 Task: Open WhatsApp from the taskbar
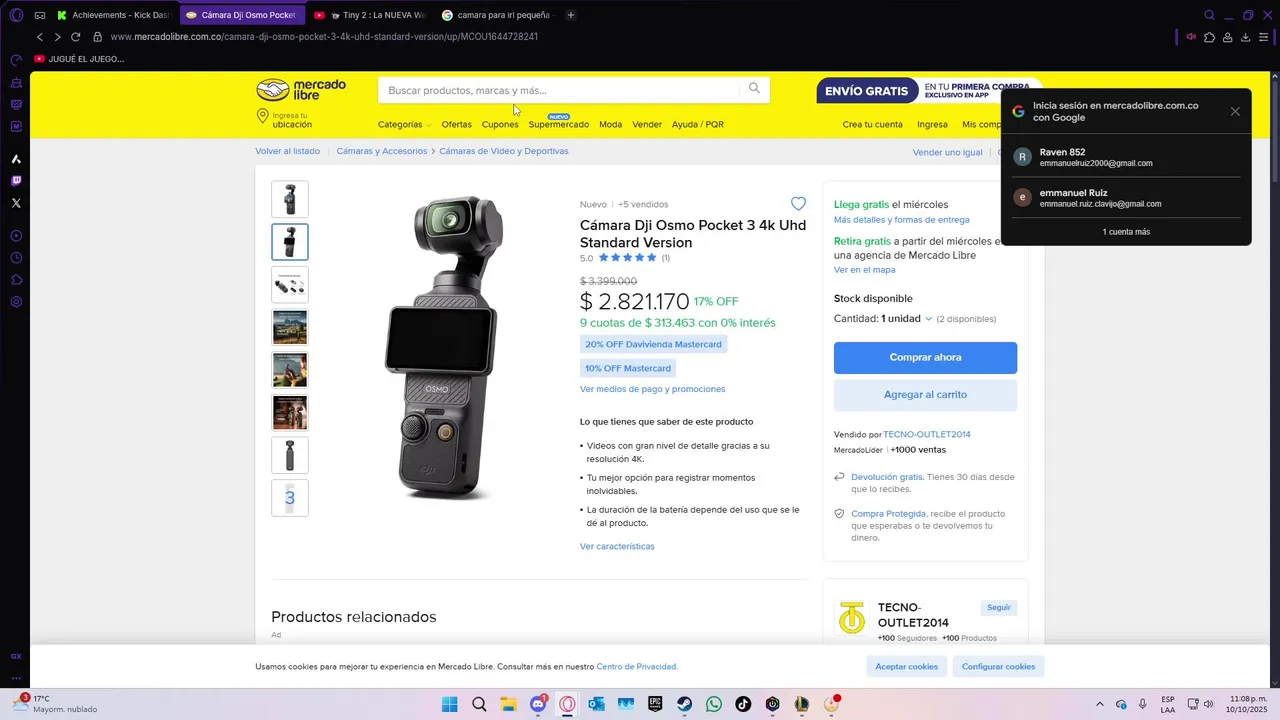point(713,704)
